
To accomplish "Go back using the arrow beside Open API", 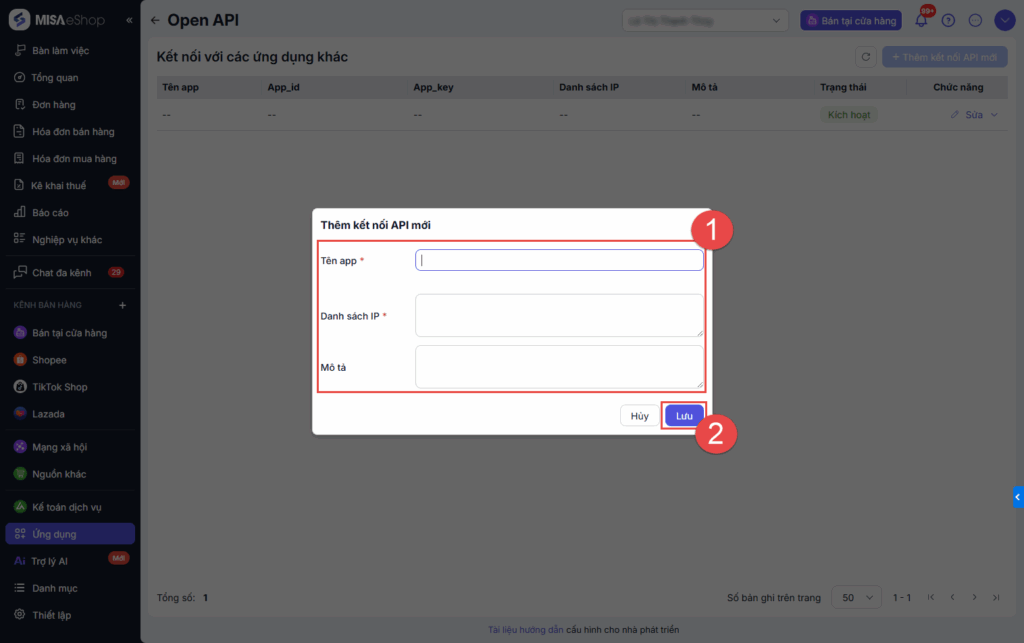I will 155,20.
